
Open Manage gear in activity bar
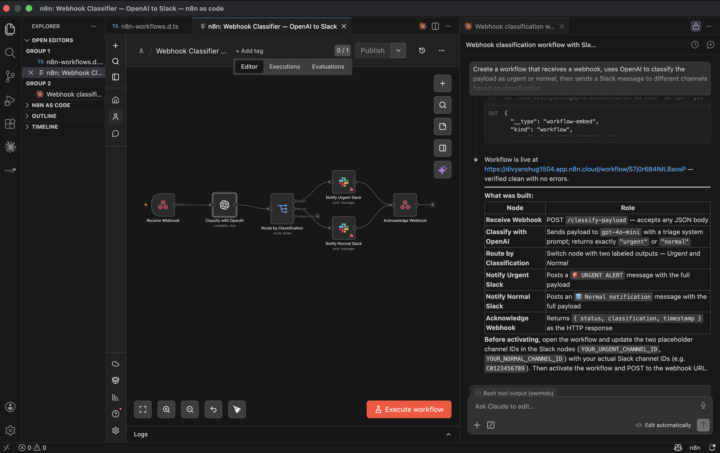pos(10,430)
